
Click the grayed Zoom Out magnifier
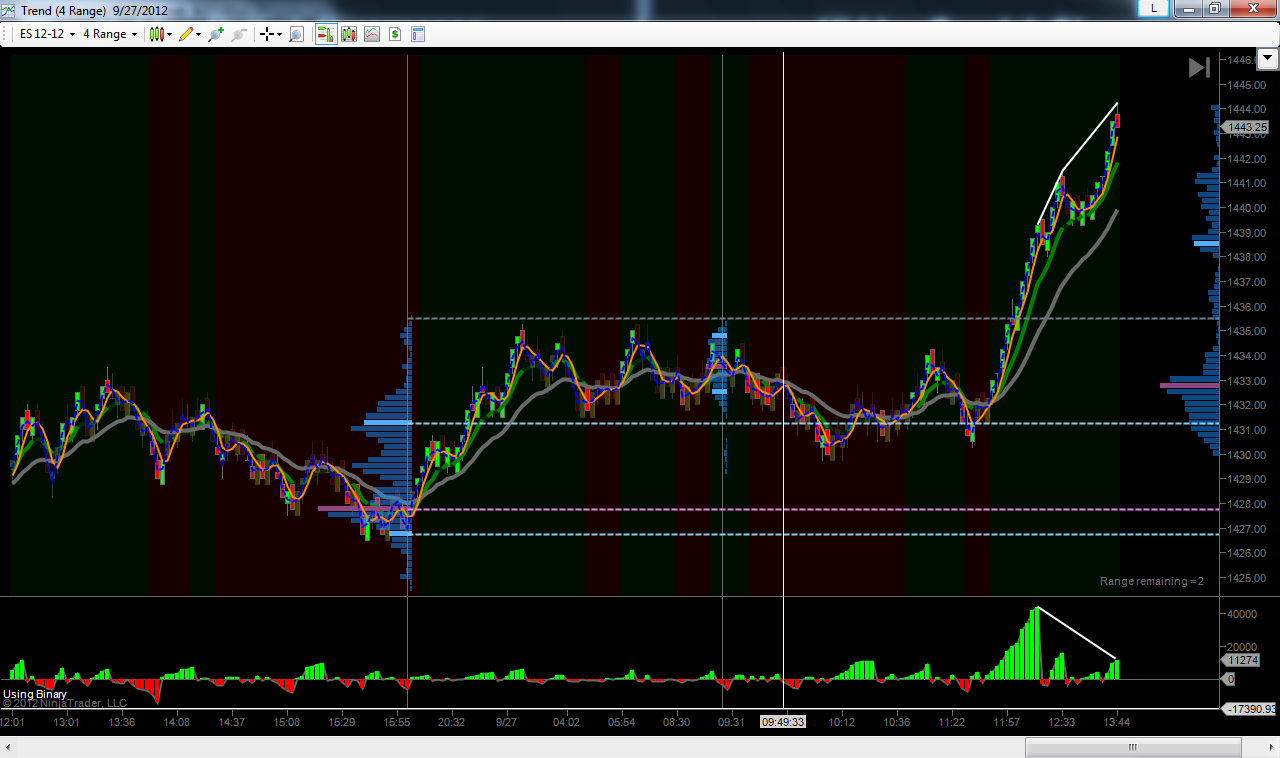(x=239, y=34)
